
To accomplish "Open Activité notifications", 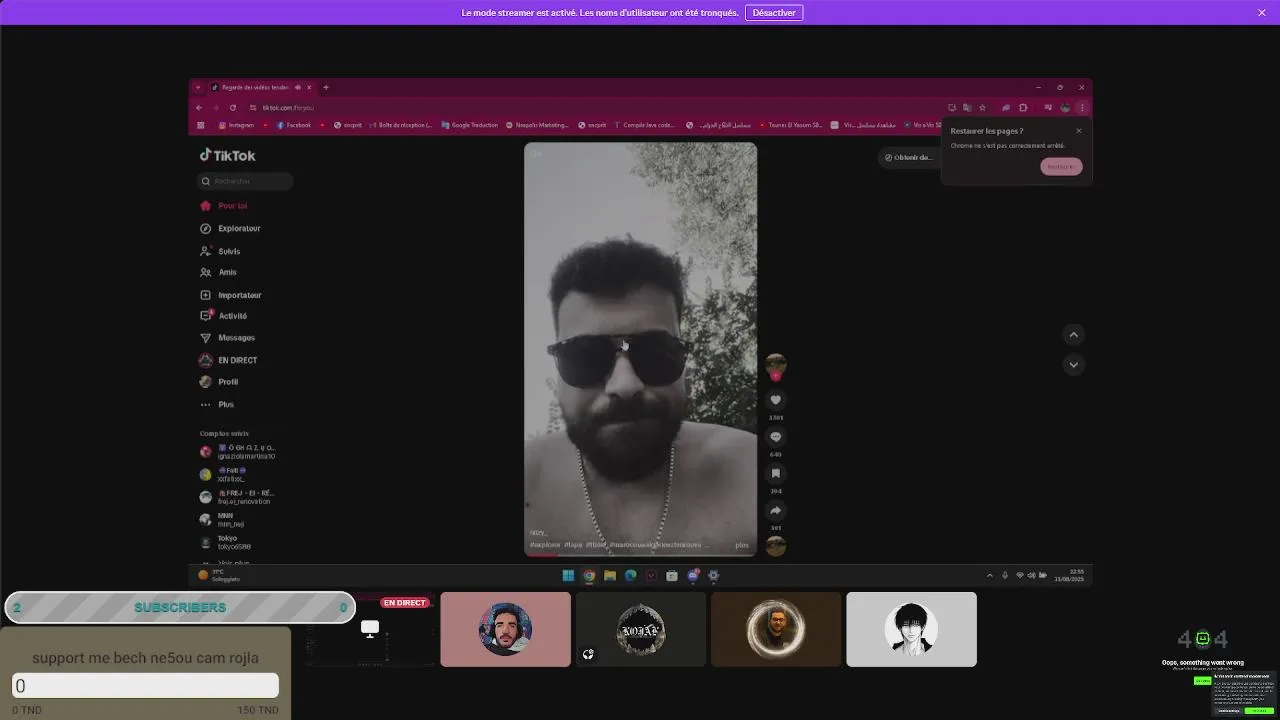I will click(x=223, y=316).
